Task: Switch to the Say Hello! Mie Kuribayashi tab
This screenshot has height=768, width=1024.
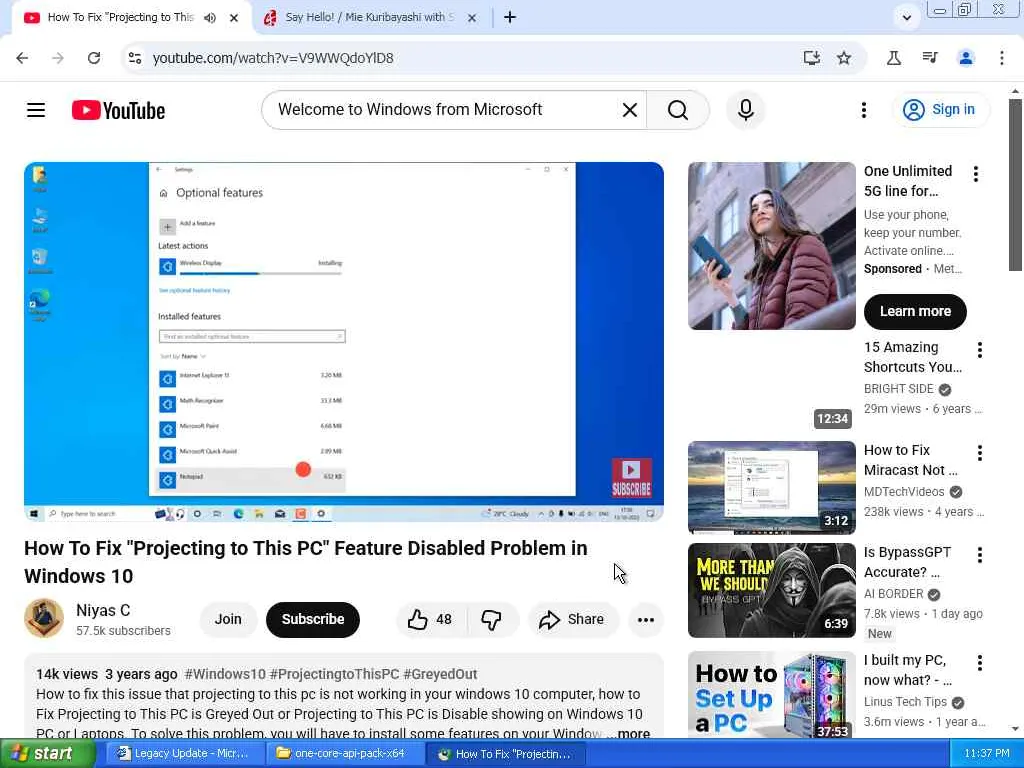Action: [x=370, y=18]
